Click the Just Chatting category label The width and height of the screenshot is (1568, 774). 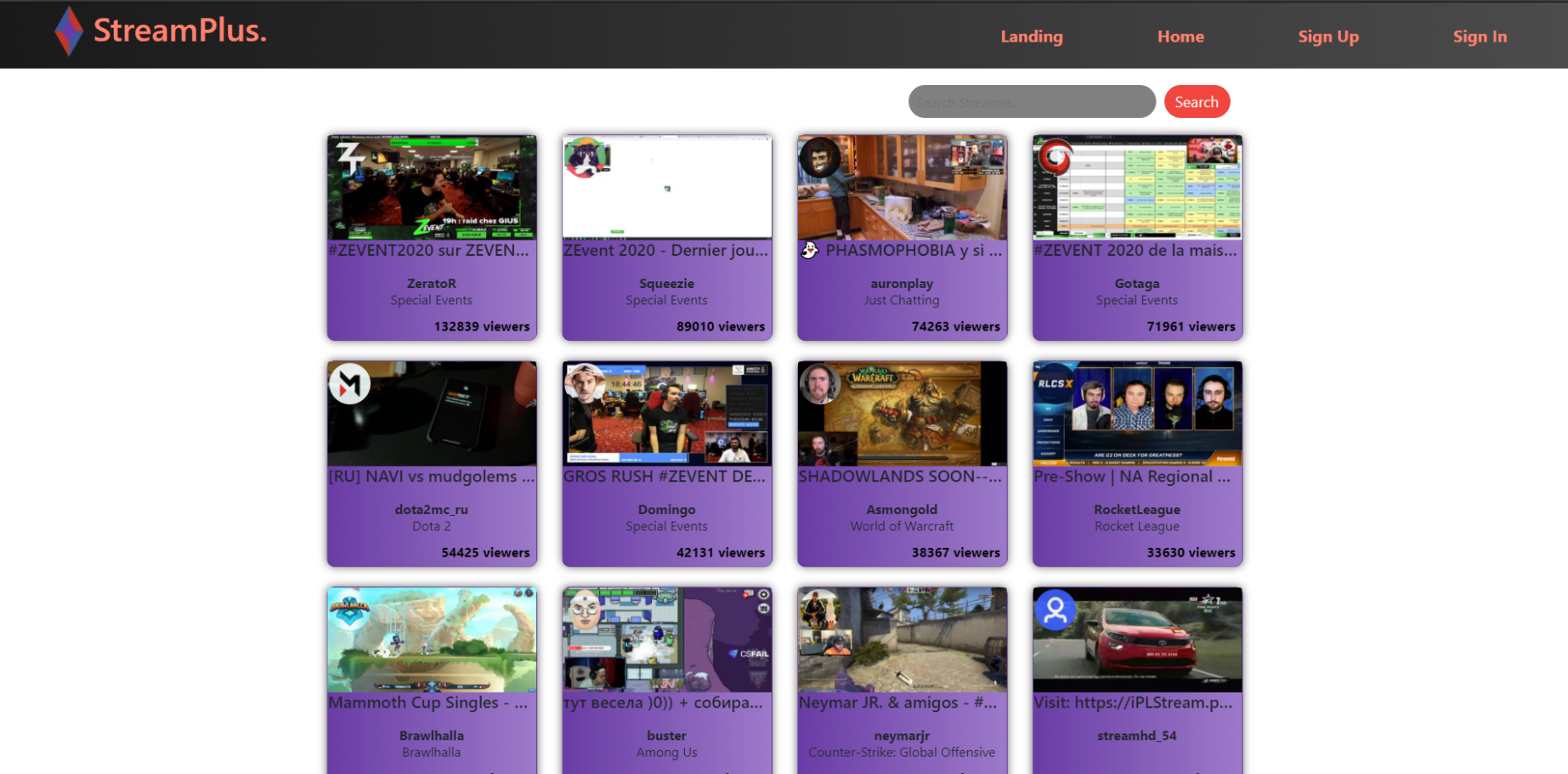click(x=902, y=300)
